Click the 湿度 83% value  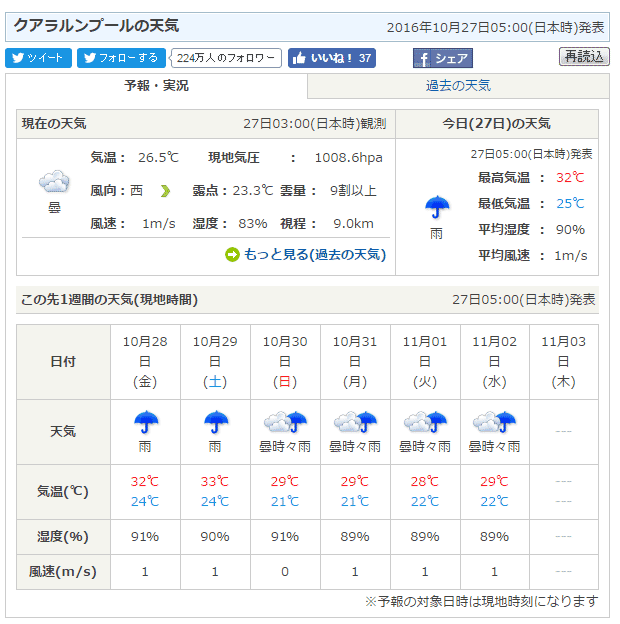point(253,224)
